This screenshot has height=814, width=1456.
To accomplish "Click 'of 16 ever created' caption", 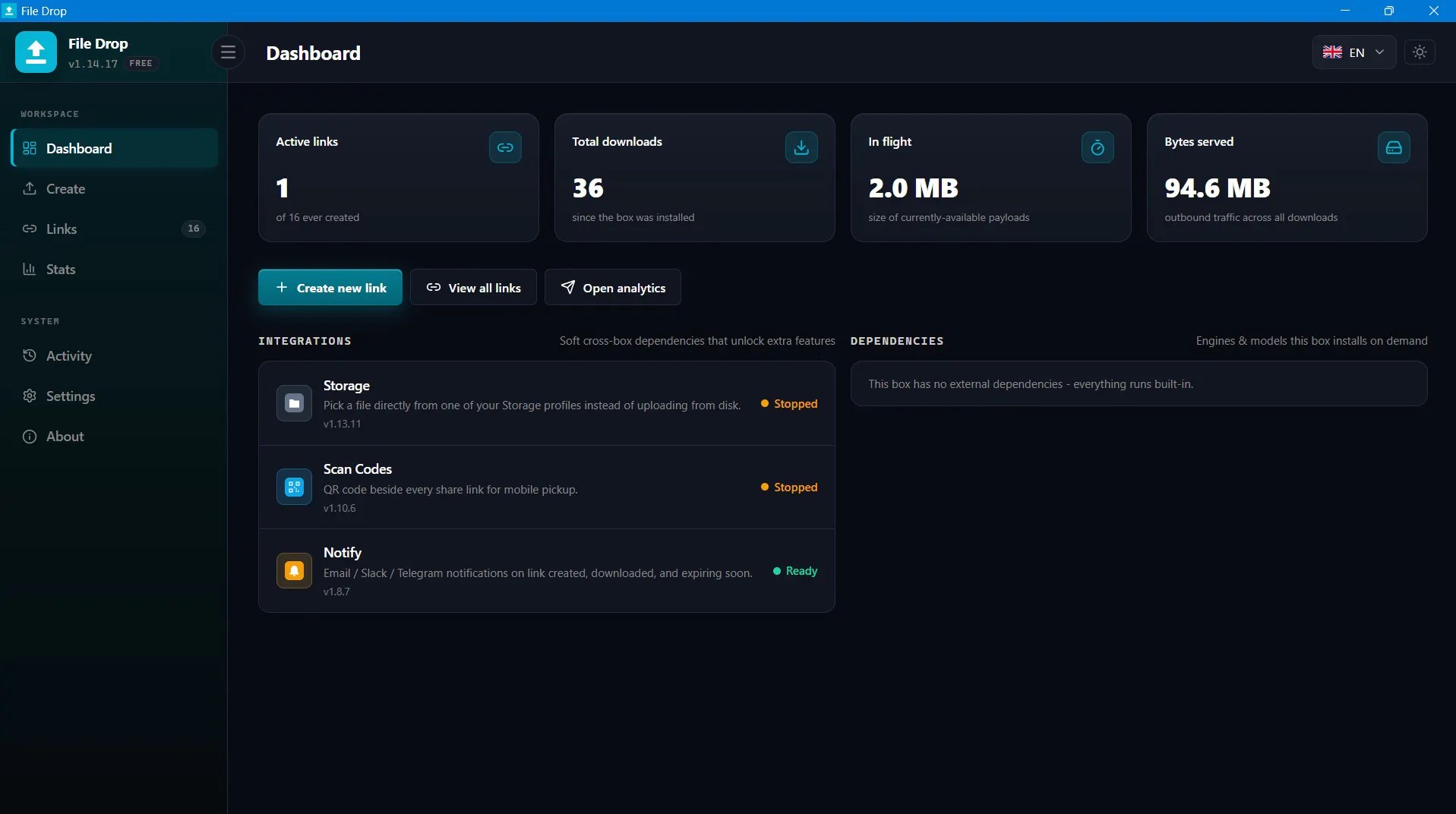I will click(x=317, y=217).
